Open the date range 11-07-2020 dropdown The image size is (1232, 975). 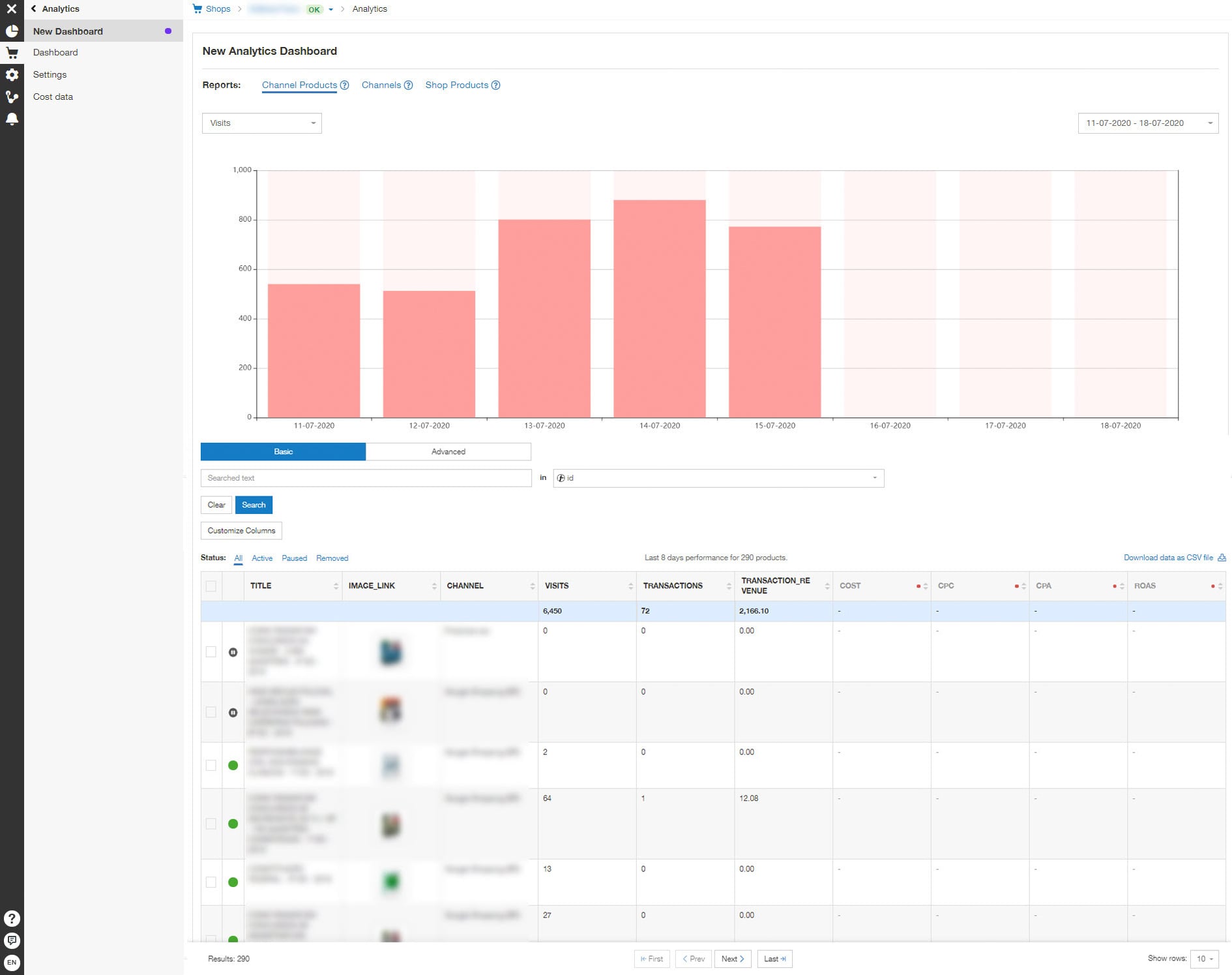1148,123
